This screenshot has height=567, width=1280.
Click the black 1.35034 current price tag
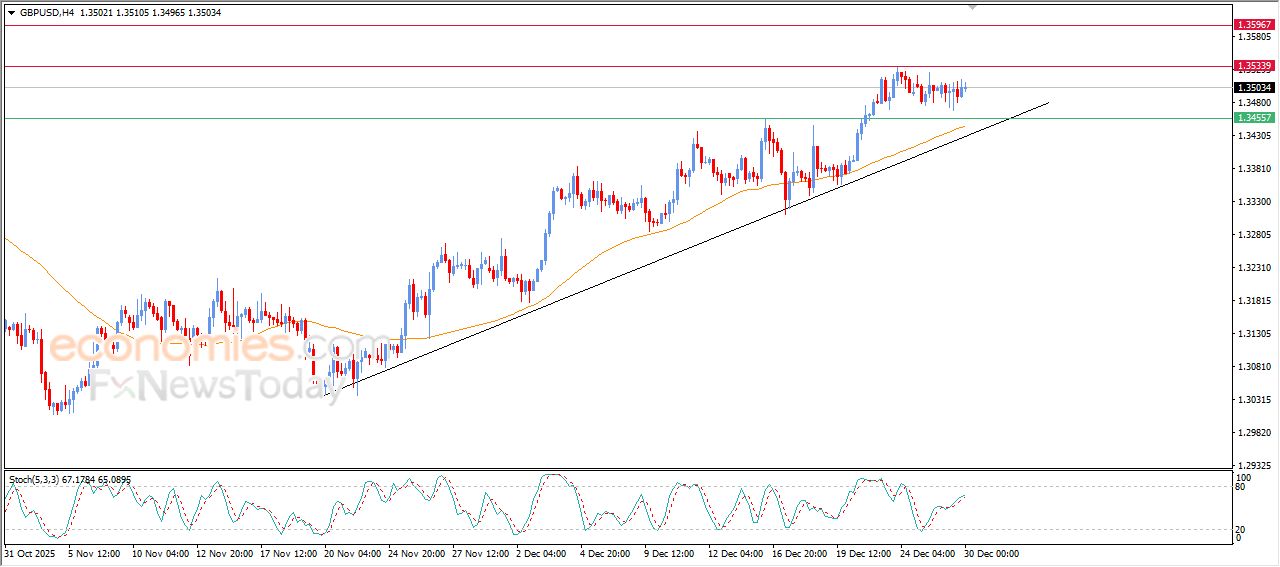click(x=1254, y=87)
